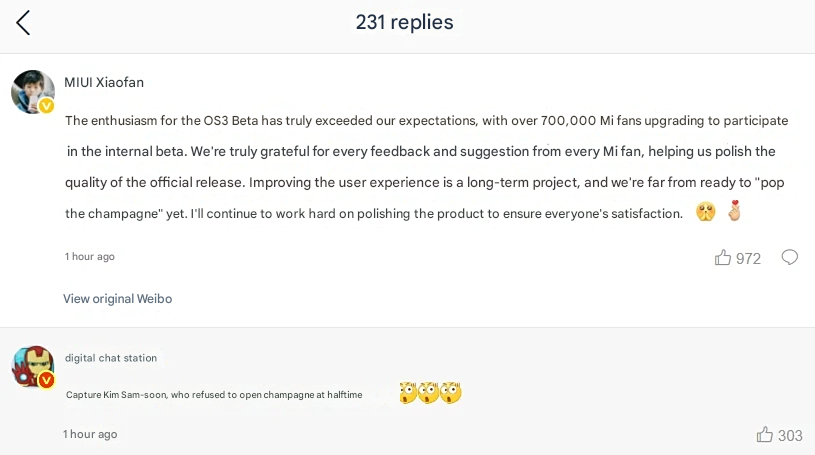Like digital chat station's reply with 303 likes

tap(765, 435)
